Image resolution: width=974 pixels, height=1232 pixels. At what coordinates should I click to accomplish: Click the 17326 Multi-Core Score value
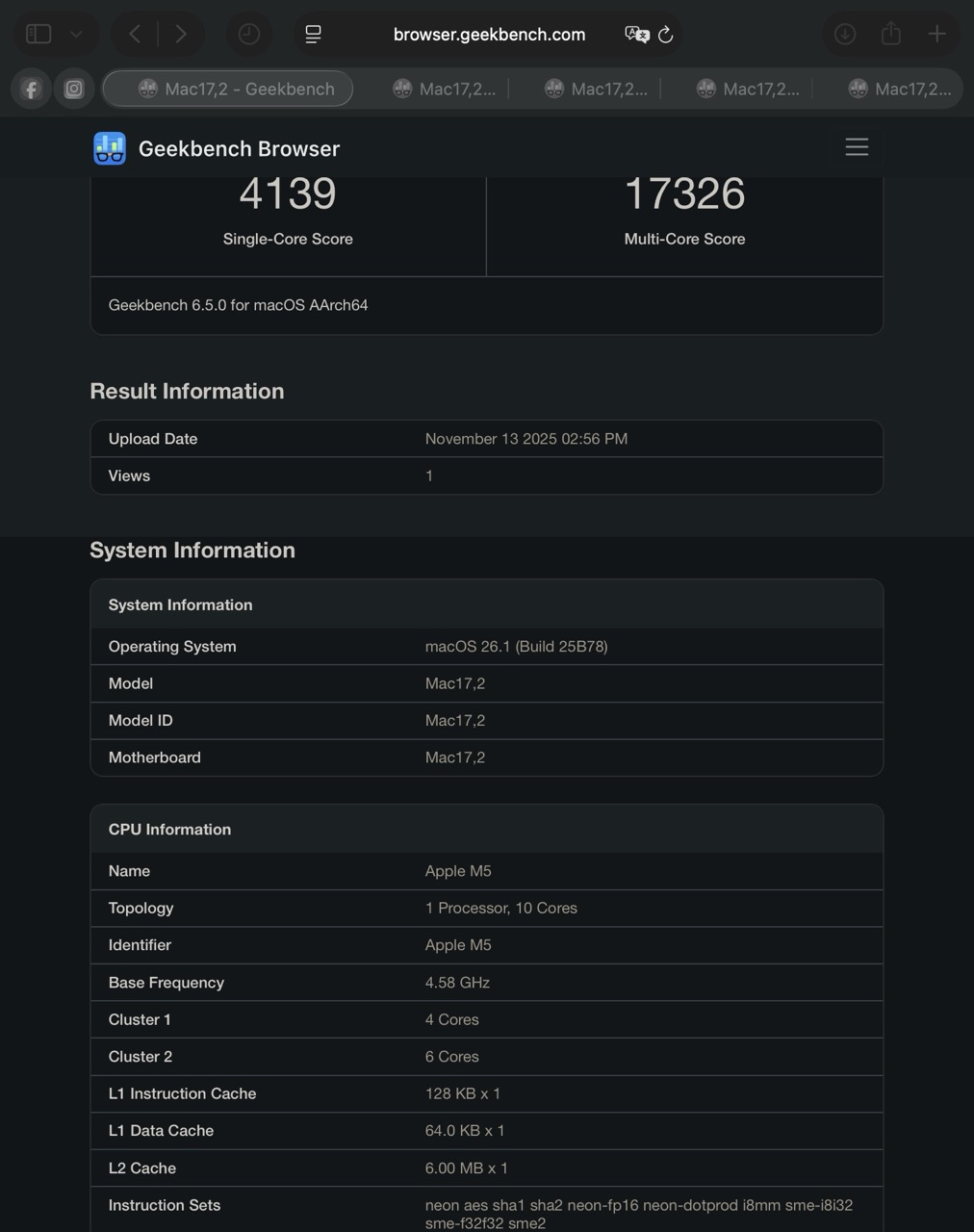click(684, 194)
